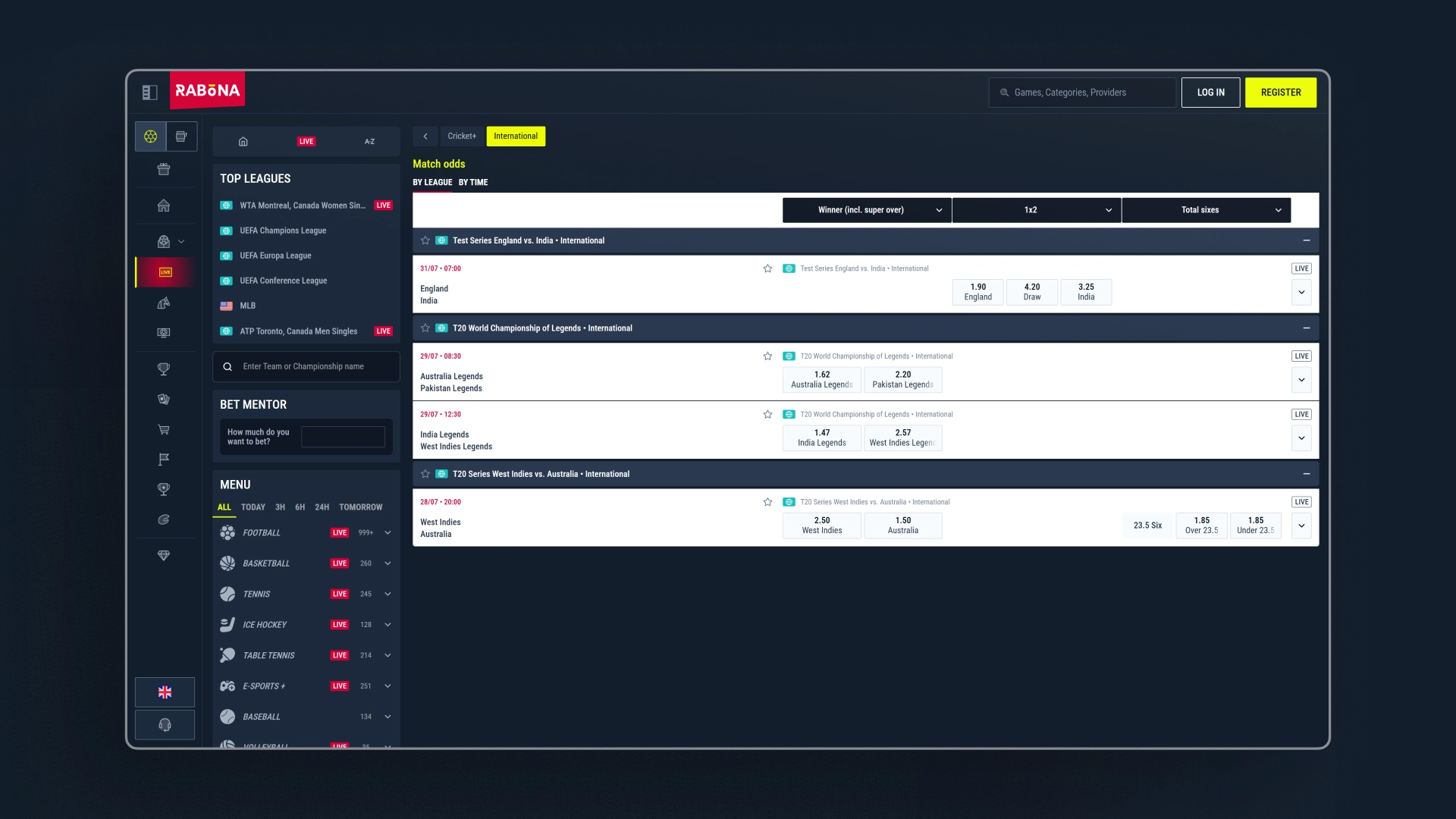Viewport: 1456px width, 819px height.
Task: Star the Australia Legends vs Pakistan Legends match
Action: (767, 356)
